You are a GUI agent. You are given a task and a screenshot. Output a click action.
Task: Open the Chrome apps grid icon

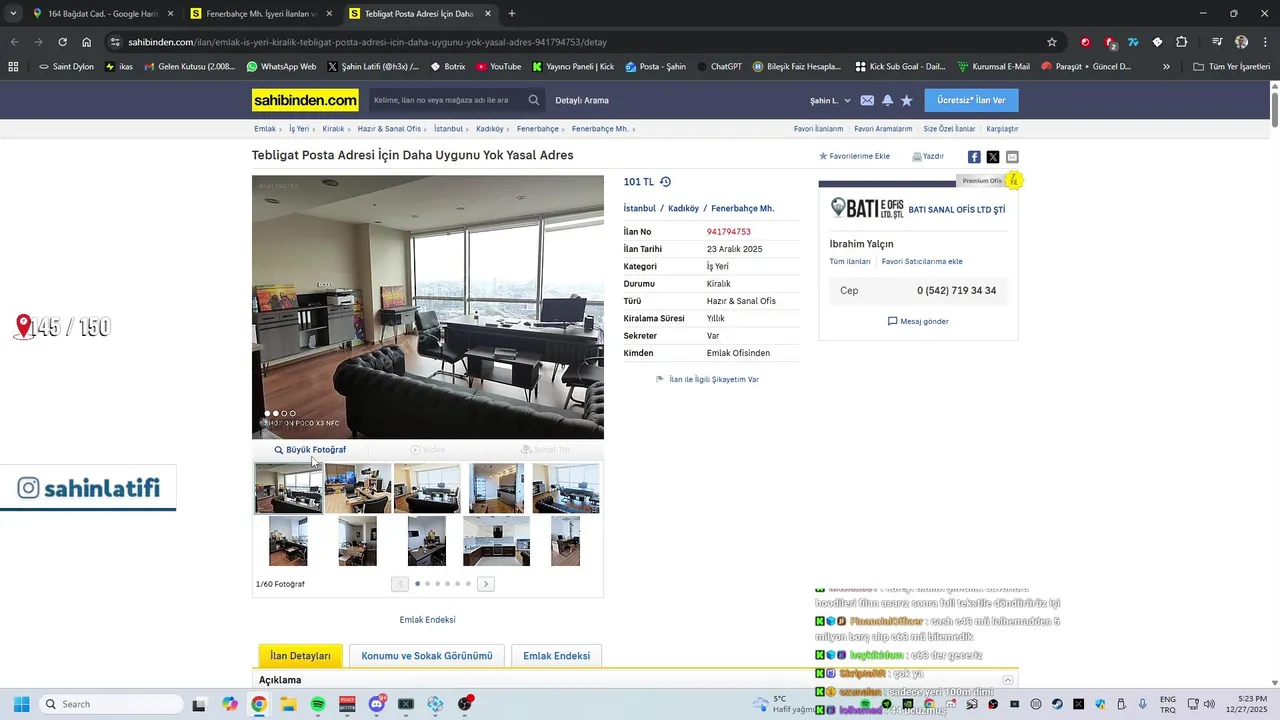[13, 67]
